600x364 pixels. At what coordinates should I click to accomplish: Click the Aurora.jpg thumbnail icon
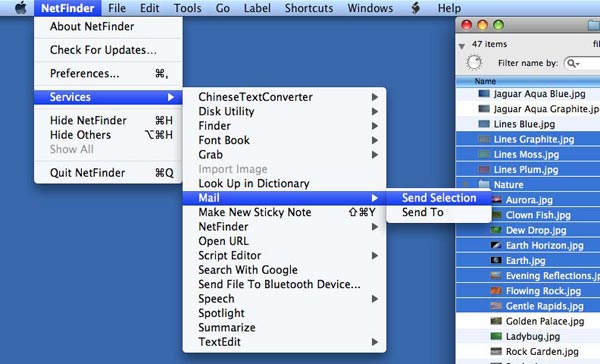(x=496, y=200)
